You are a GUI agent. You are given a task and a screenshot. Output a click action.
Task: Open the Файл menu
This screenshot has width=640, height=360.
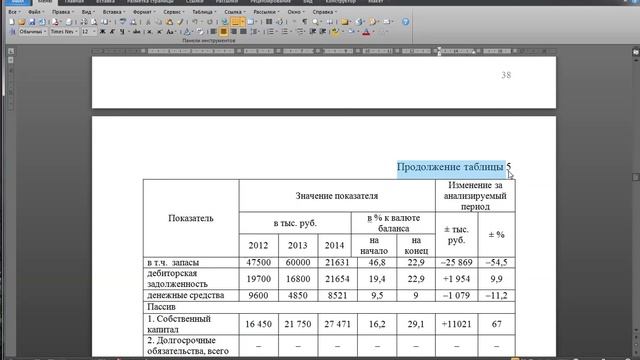pos(36,12)
